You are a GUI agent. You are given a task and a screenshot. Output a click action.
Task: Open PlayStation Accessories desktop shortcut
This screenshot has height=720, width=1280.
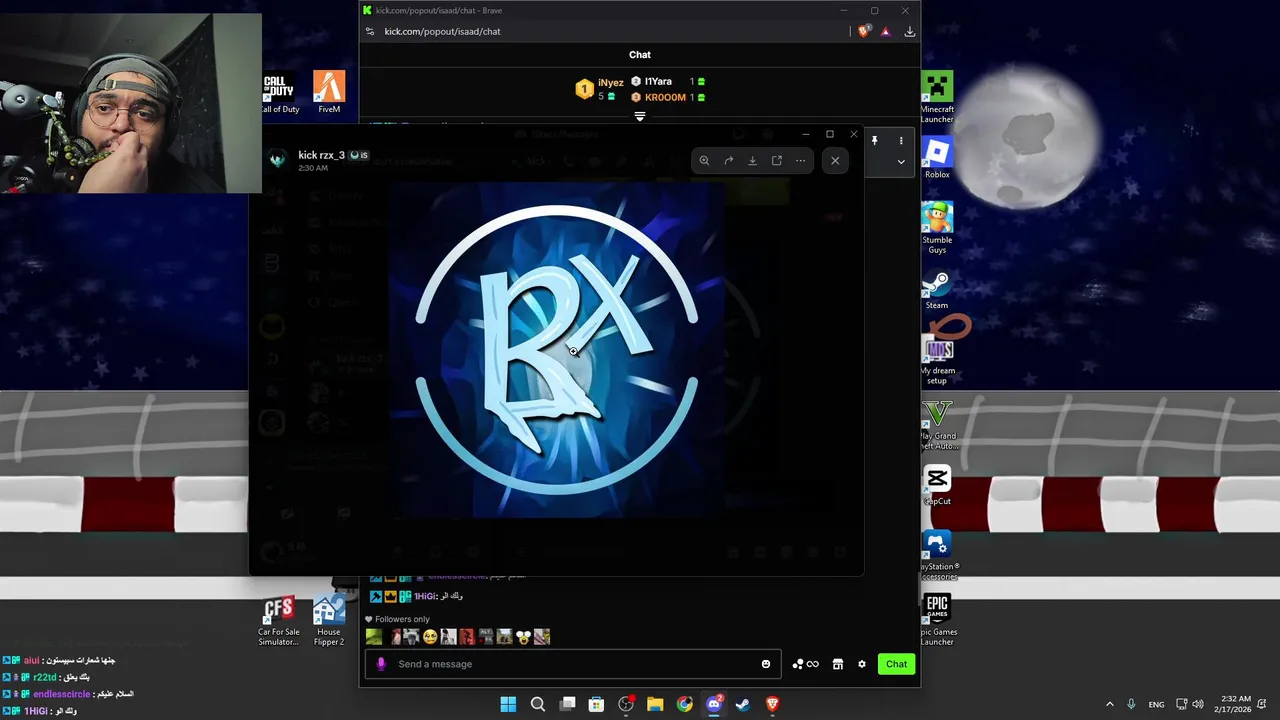coord(937,555)
